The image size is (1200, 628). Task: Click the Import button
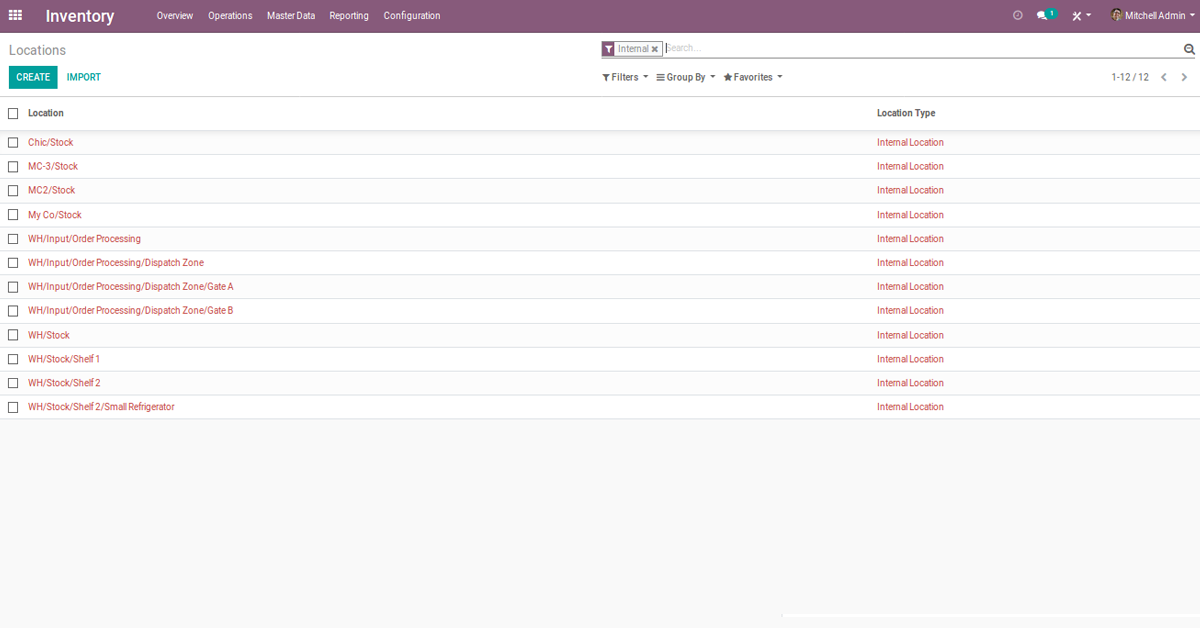[84, 77]
